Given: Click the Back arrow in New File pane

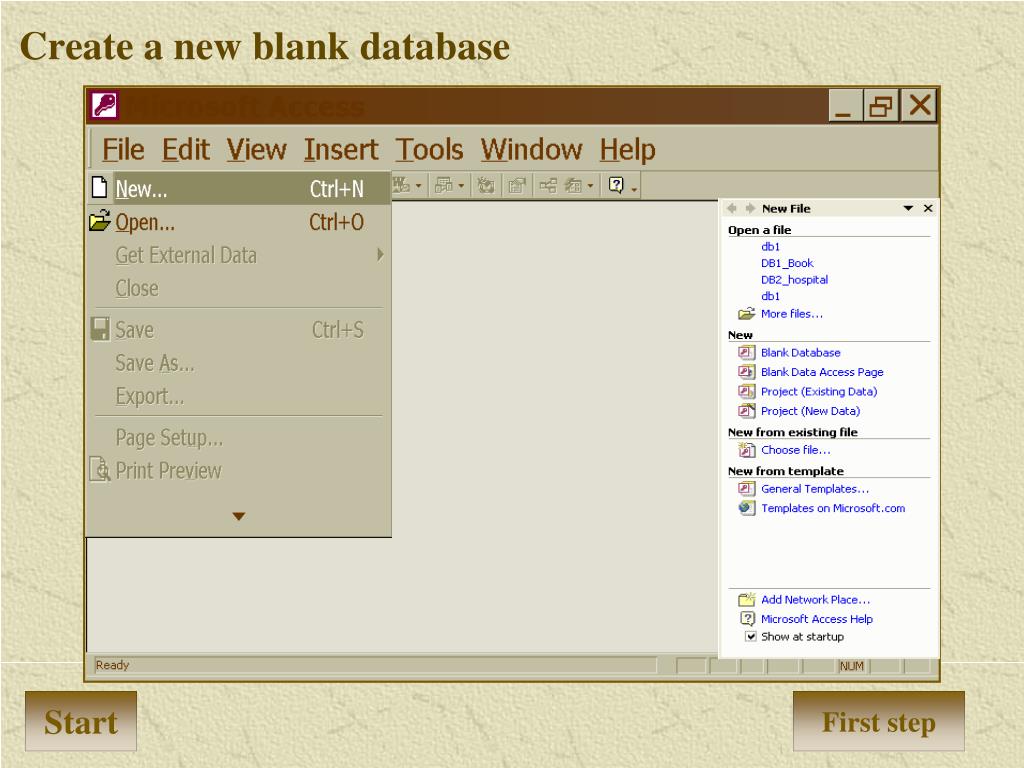Looking at the screenshot, I should [732, 208].
